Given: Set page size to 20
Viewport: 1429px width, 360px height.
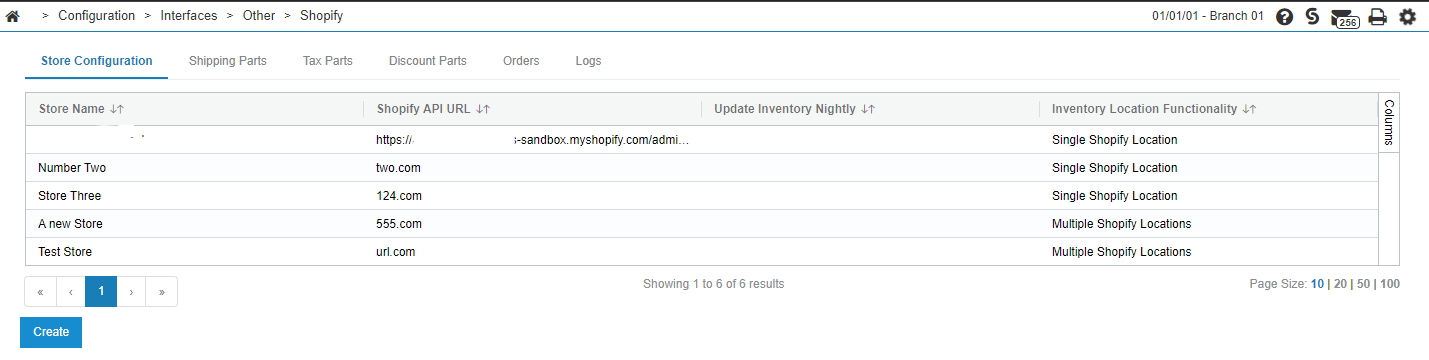Looking at the screenshot, I should pos(1341,284).
